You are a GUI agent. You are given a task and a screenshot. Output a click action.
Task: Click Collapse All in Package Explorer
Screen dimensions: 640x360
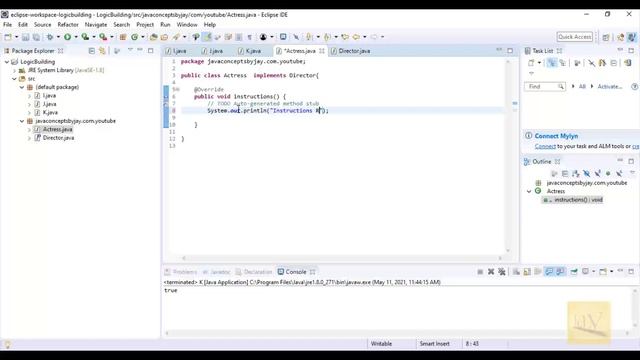(x=91, y=51)
